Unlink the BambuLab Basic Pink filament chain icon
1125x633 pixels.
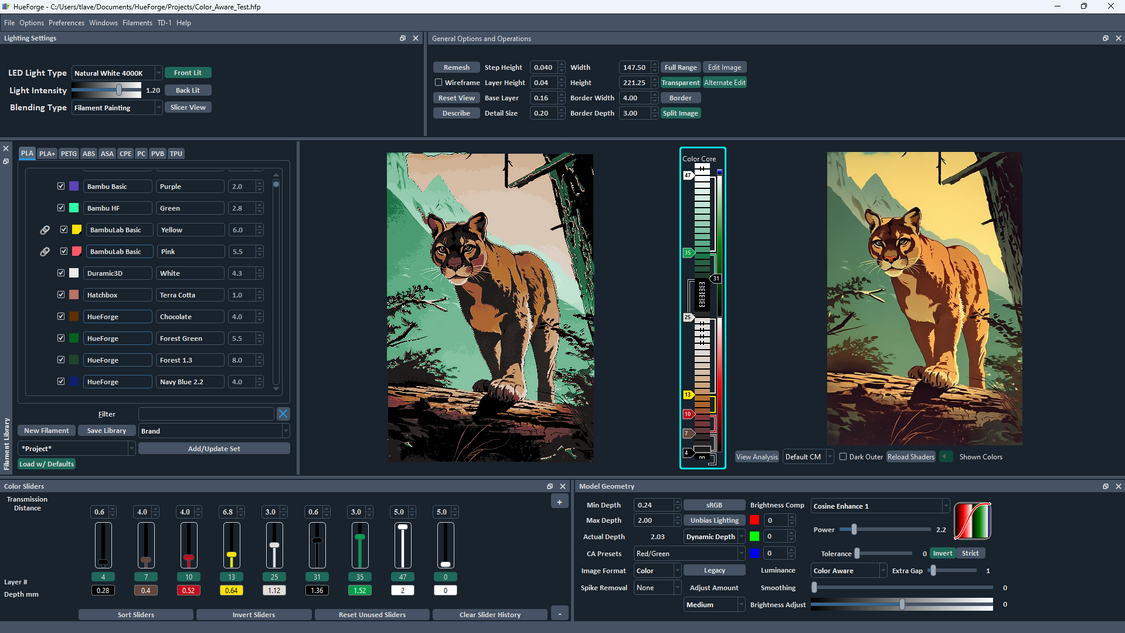tap(44, 251)
